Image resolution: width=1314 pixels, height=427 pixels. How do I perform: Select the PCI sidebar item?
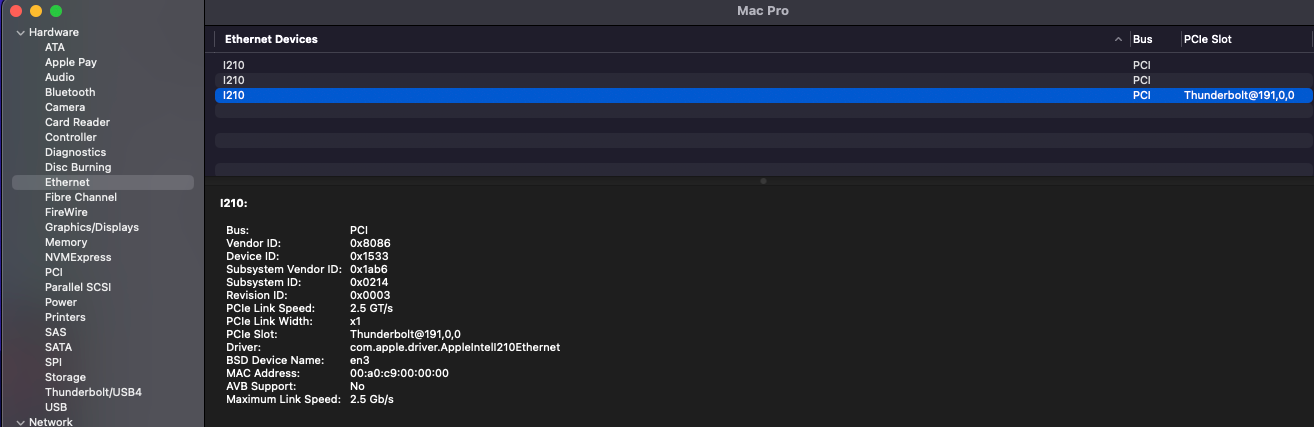54,272
